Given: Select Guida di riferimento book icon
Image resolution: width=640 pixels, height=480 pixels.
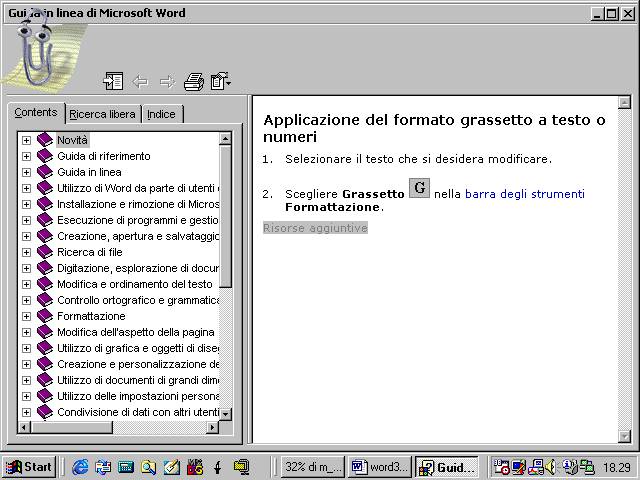Looking at the screenshot, I should [x=45, y=156].
